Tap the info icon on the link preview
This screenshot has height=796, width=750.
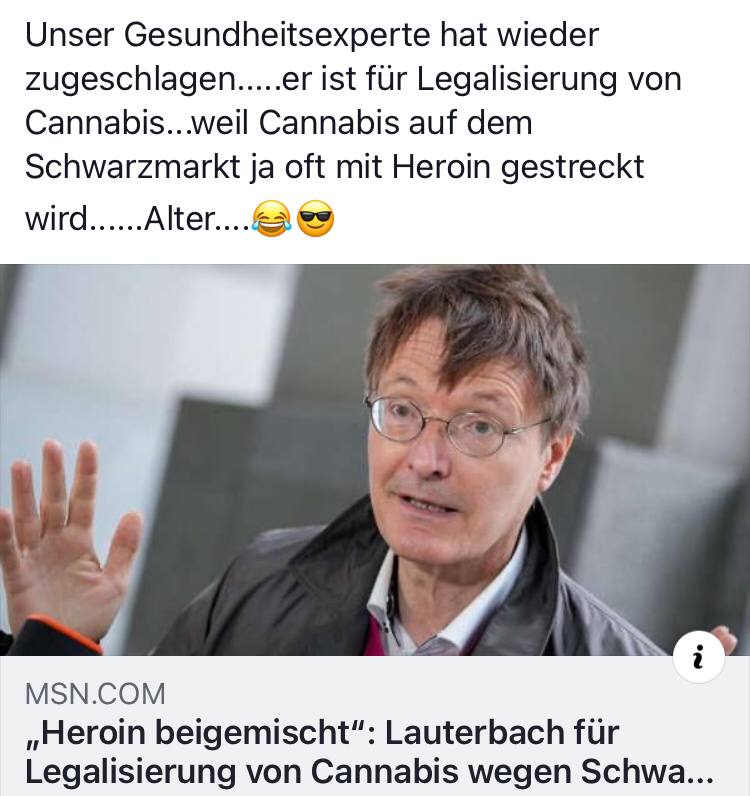tap(699, 657)
